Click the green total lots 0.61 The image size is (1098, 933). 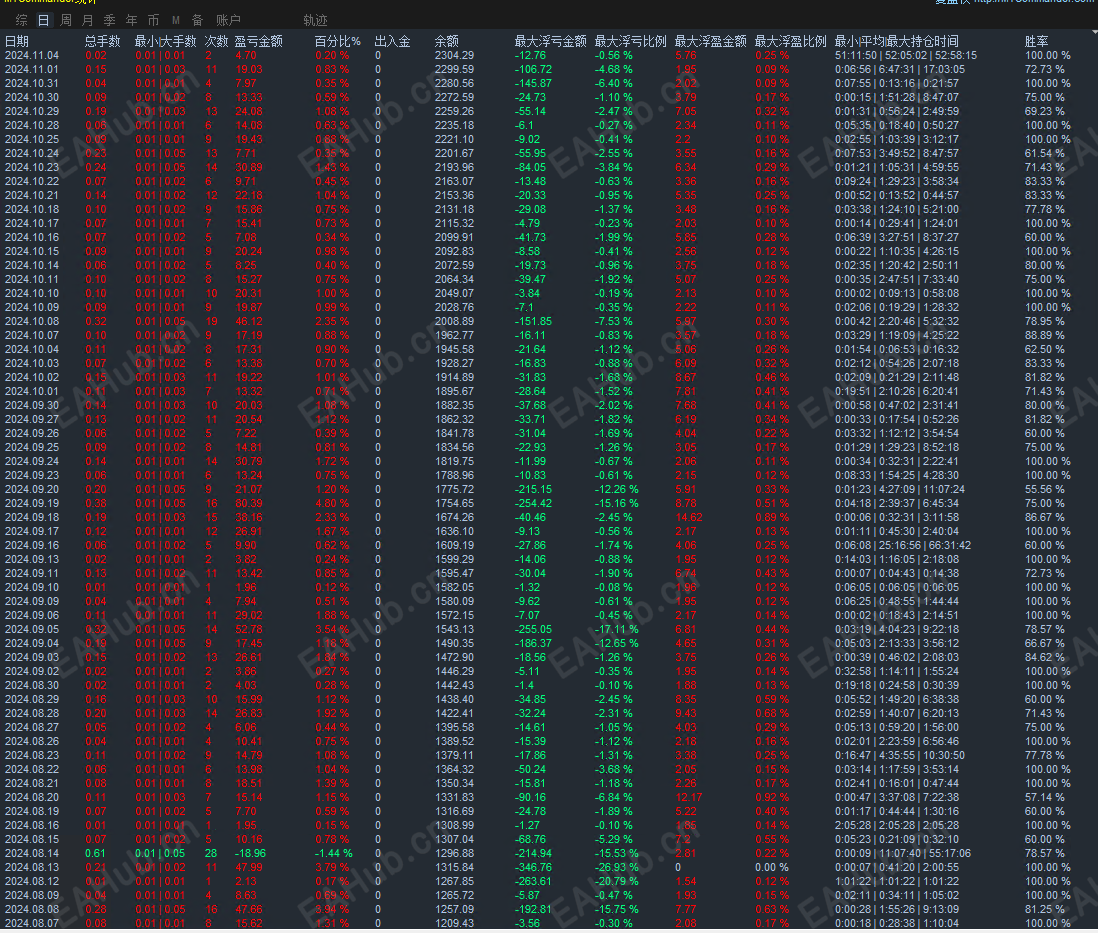coord(95,854)
